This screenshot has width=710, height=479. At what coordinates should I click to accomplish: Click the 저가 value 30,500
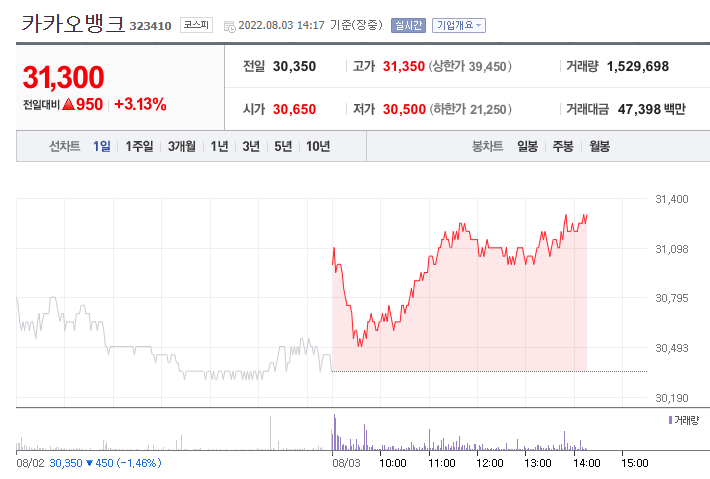pos(404,109)
